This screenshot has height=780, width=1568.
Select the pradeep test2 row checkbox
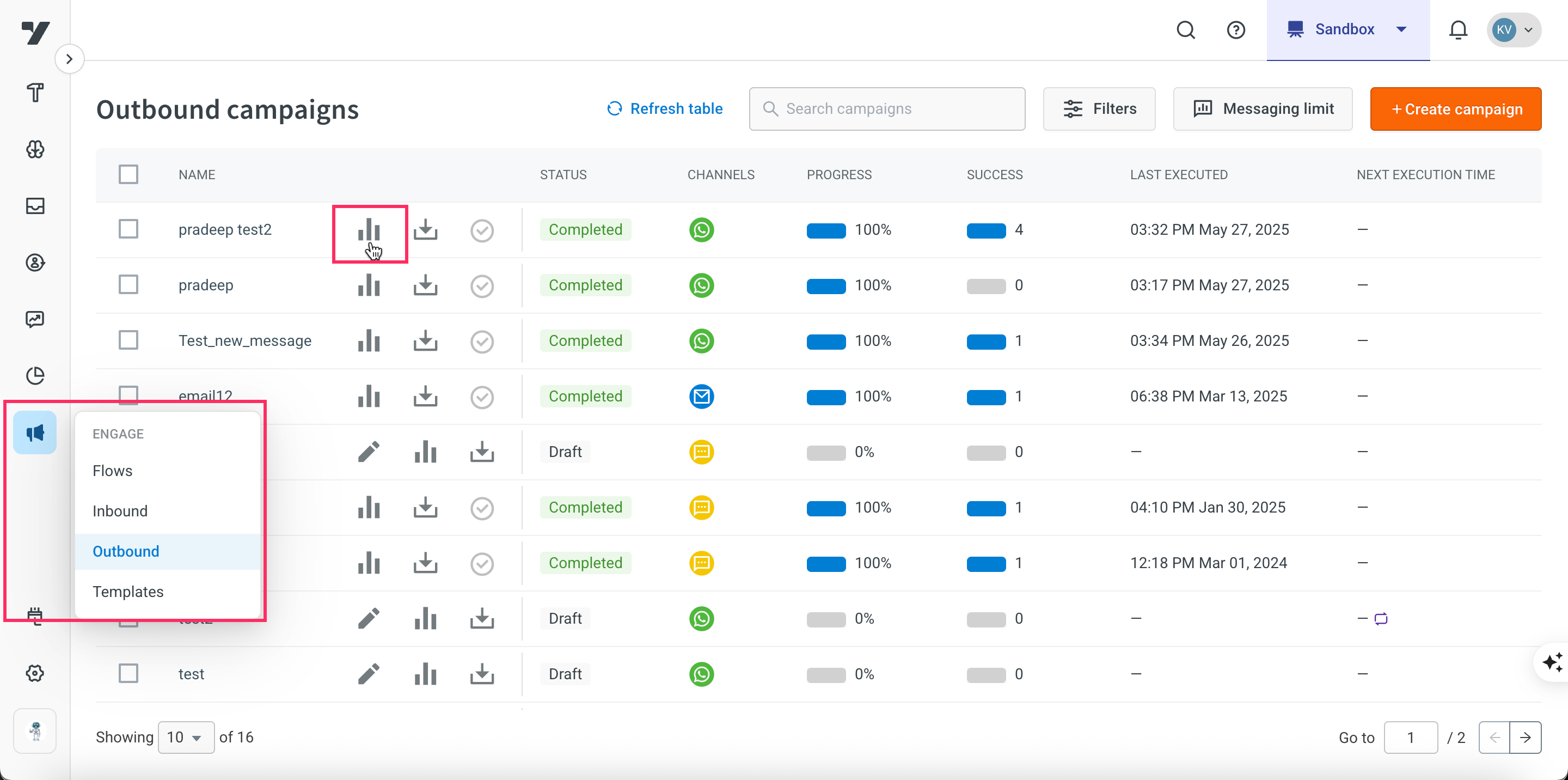coord(128,229)
